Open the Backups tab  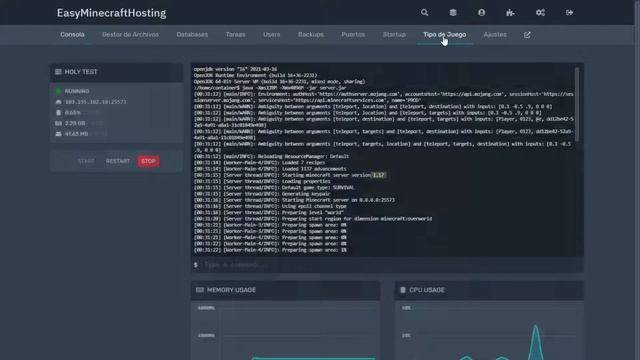pyautogui.click(x=311, y=35)
